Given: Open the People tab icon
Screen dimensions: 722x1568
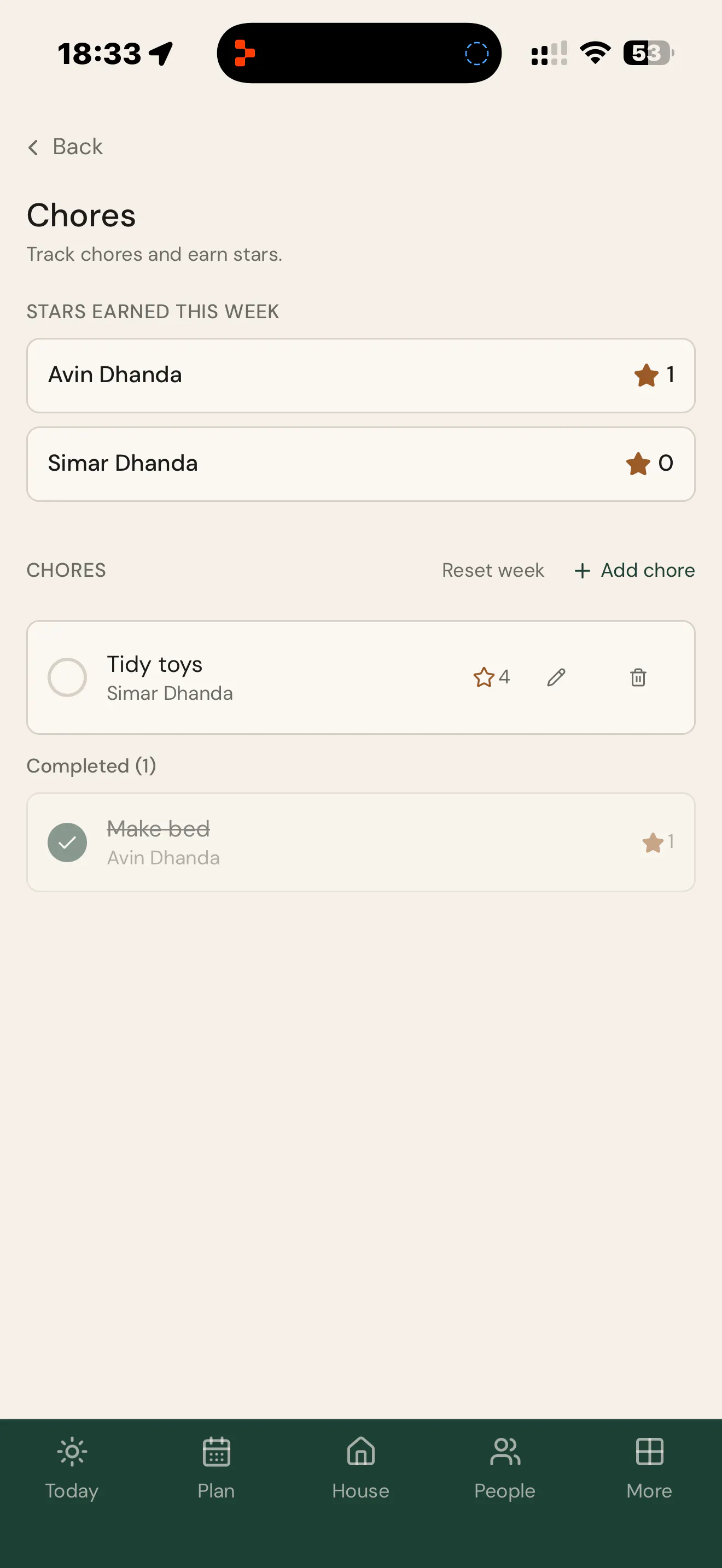Looking at the screenshot, I should pos(505,1452).
